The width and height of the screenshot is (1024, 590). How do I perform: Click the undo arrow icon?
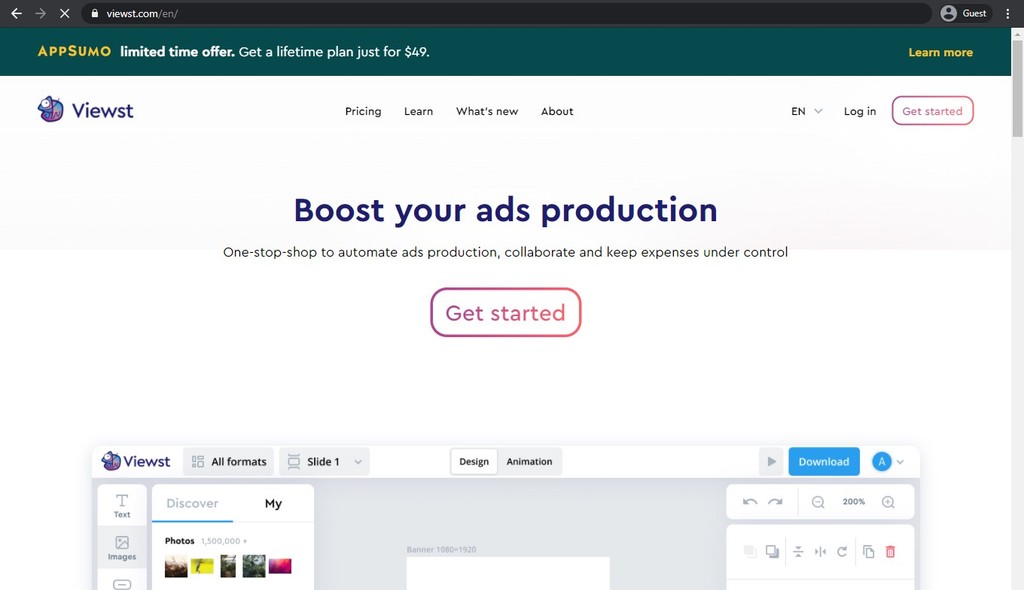coord(751,502)
